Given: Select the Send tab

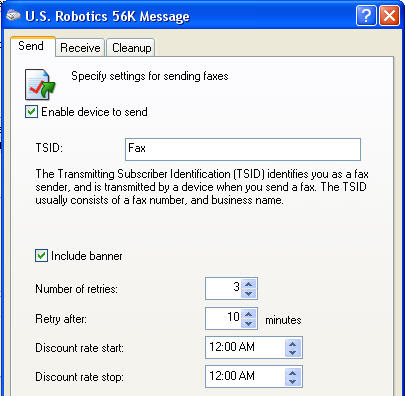Looking at the screenshot, I should pyautogui.click(x=32, y=46).
